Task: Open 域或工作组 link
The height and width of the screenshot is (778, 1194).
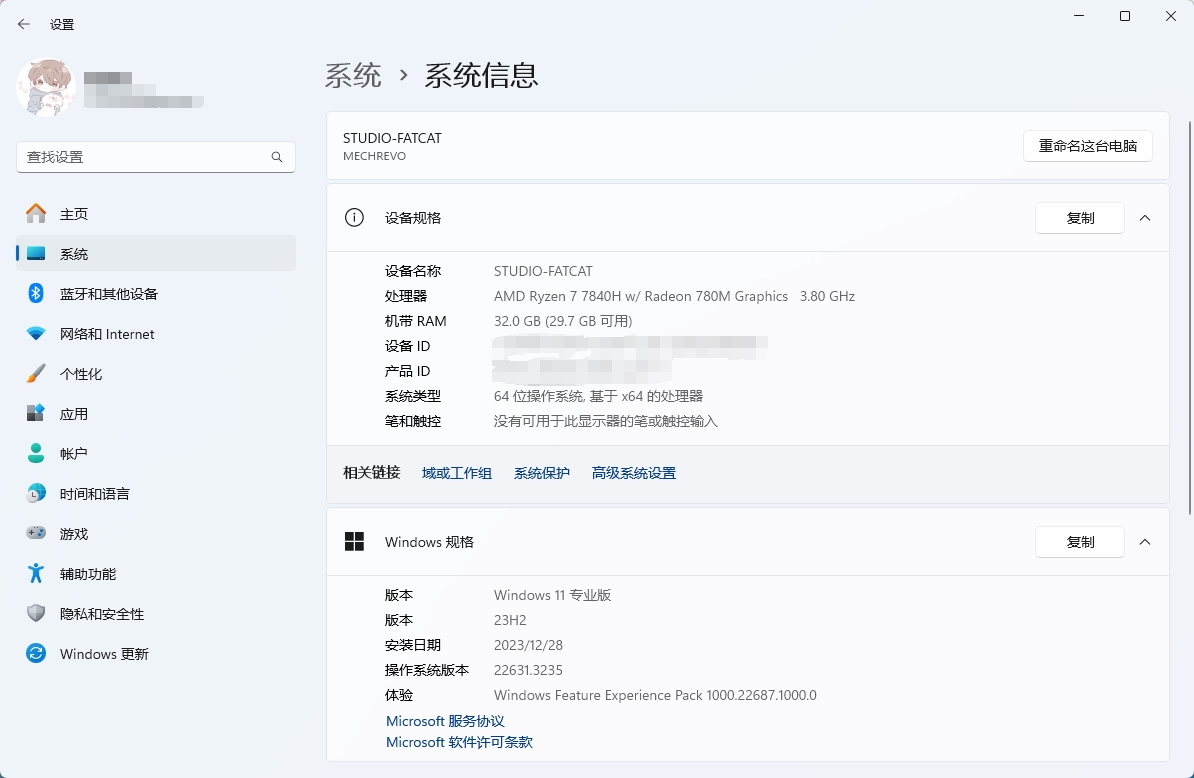Action: tap(457, 473)
